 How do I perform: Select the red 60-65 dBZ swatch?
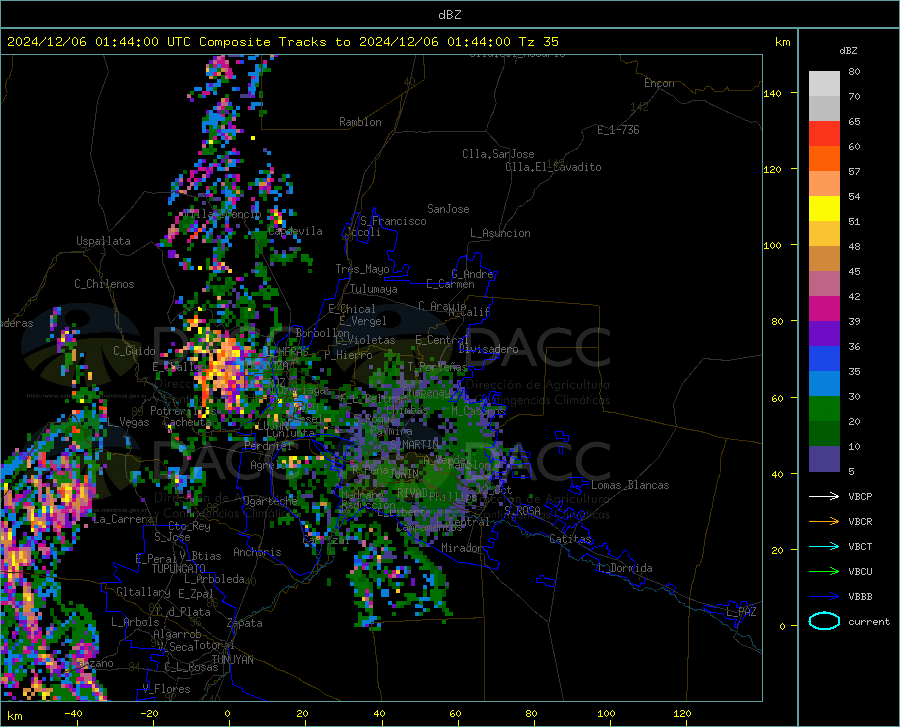pyautogui.click(x=824, y=134)
